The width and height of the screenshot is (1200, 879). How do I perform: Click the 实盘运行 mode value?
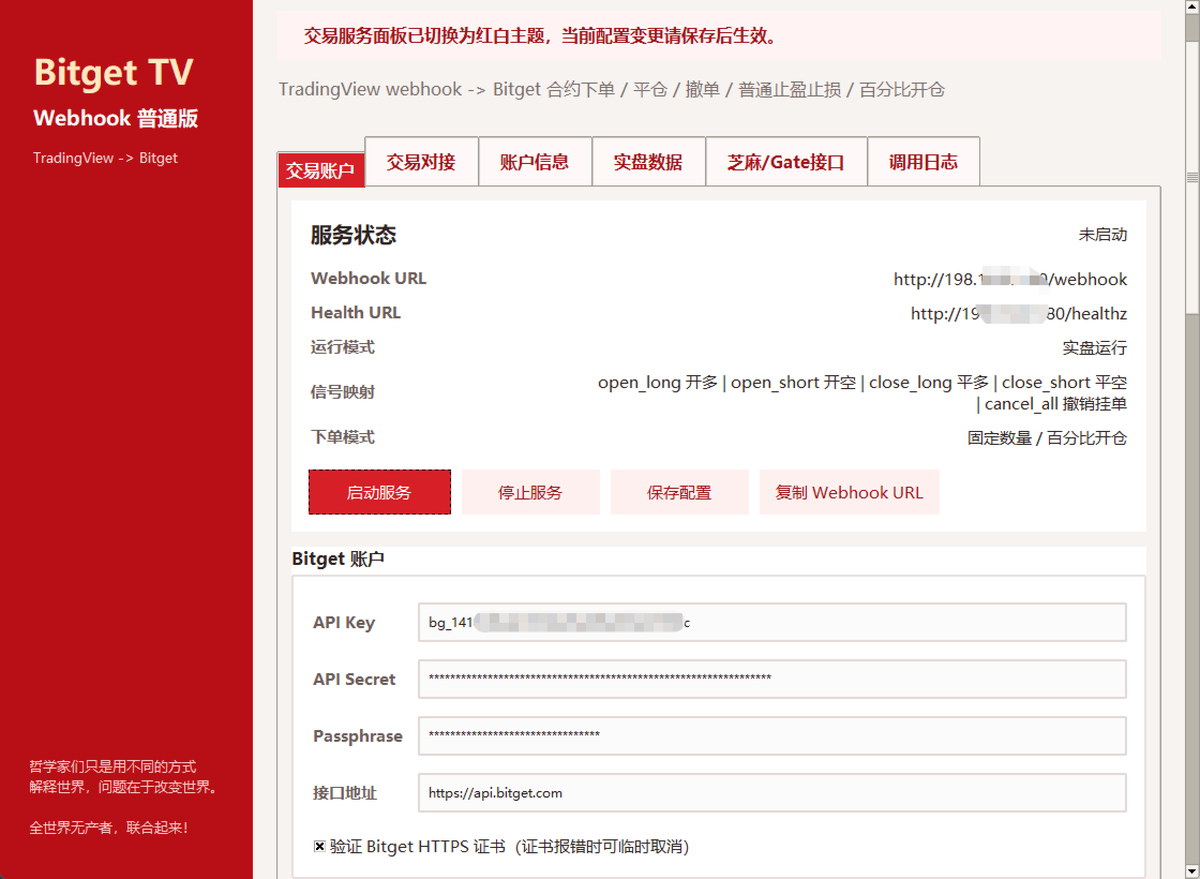click(x=1095, y=348)
